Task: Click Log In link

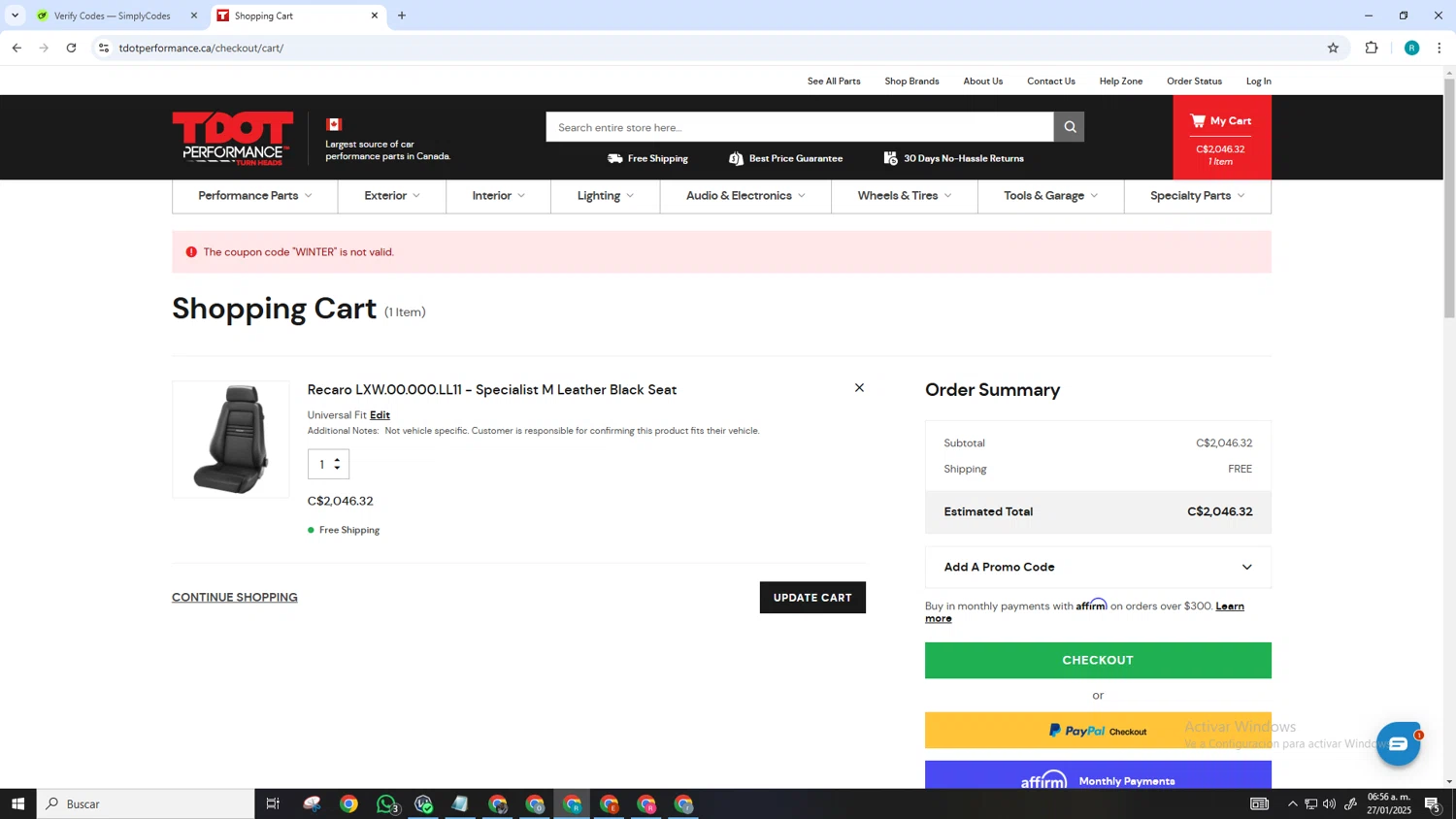Action: tap(1258, 82)
